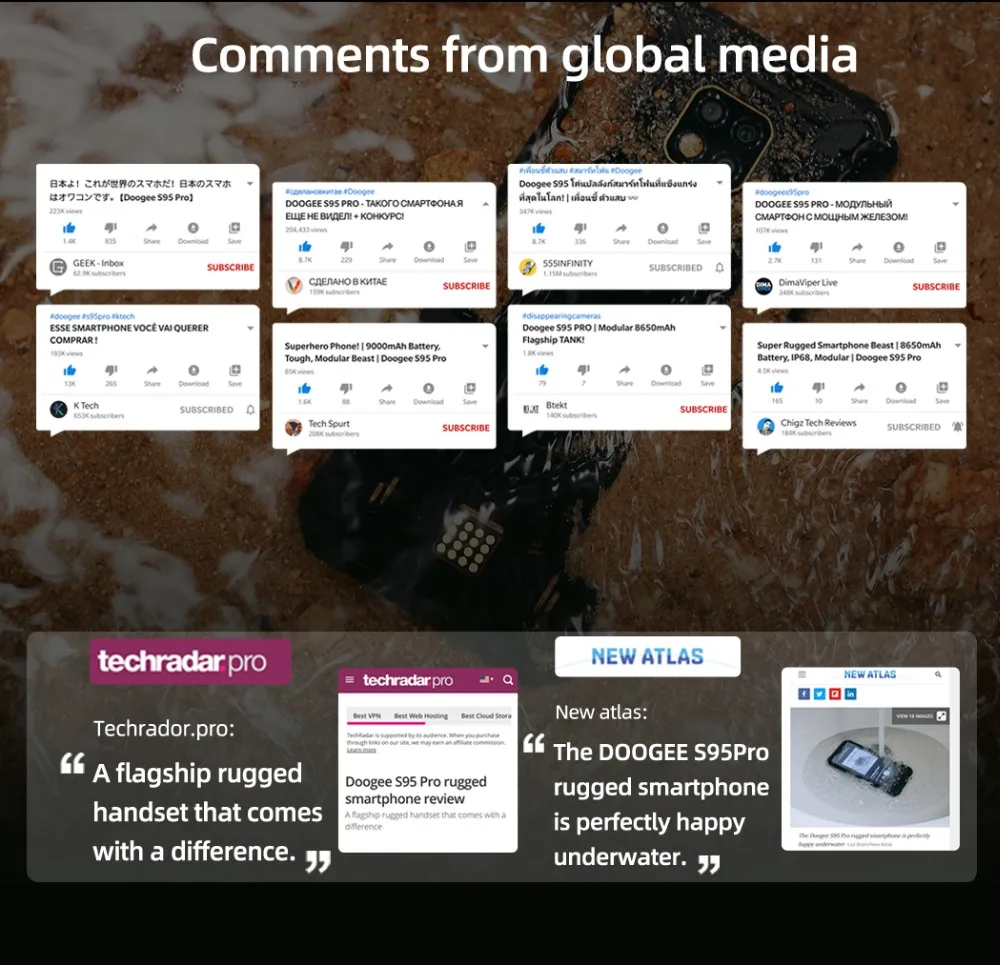Screen dimensions: 1000x965
Task: Share the New Atlas article on LinkedIn
Action: click(x=851, y=694)
